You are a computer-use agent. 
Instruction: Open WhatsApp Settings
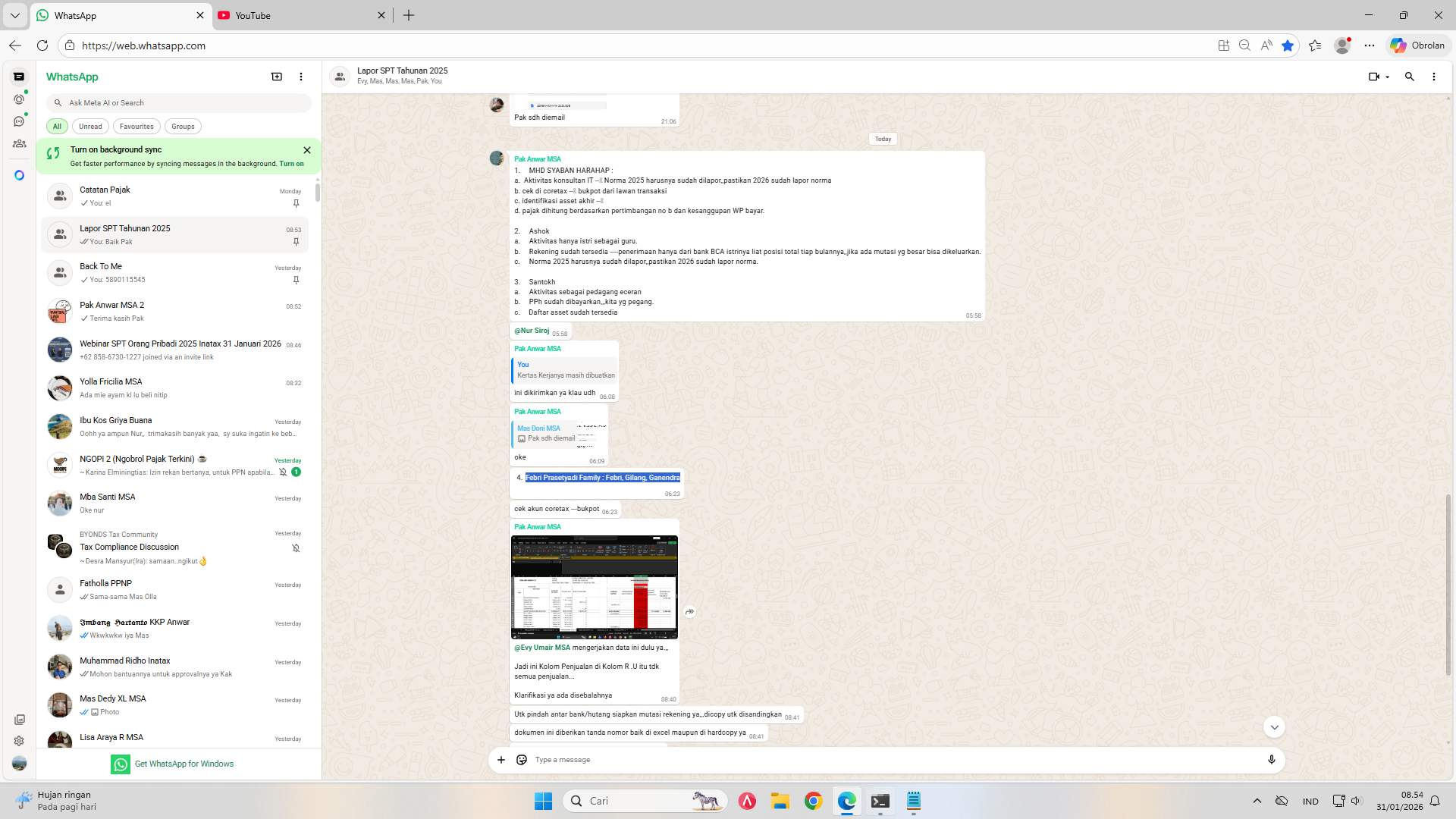point(19,741)
